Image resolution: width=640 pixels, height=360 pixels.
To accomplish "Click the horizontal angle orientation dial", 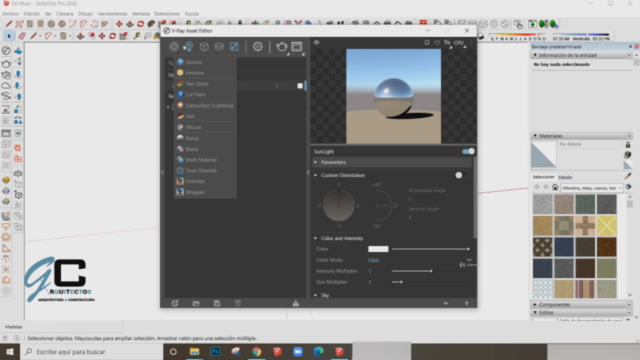I will [339, 205].
